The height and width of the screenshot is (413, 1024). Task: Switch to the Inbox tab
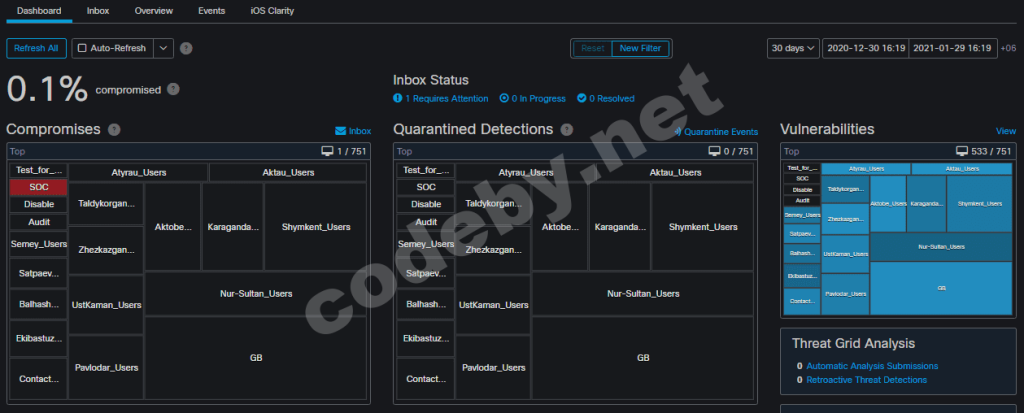[98, 11]
